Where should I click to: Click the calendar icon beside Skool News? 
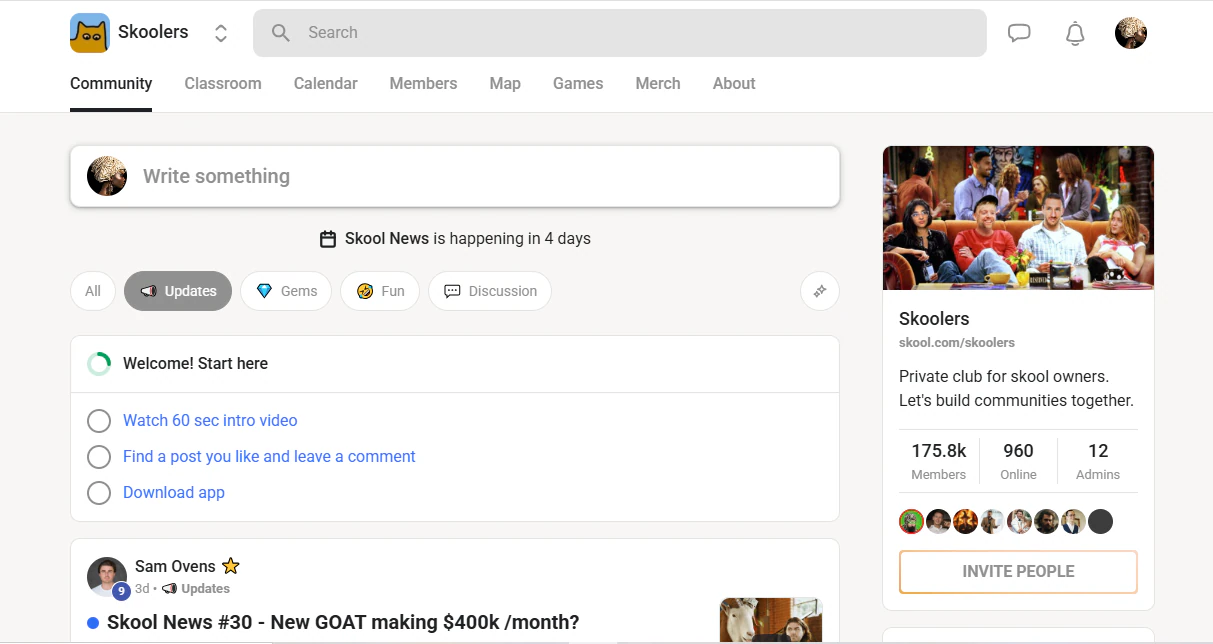coord(328,239)
